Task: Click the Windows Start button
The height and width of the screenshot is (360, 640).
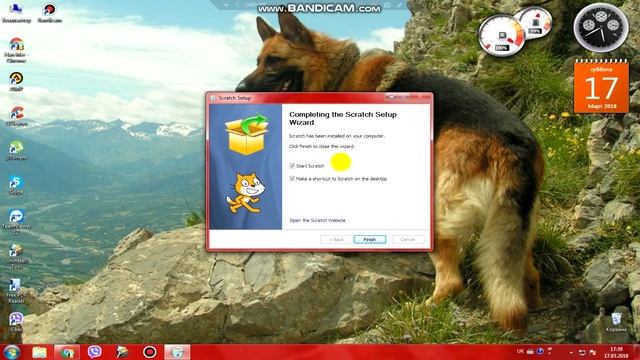Action: point(11,352)
